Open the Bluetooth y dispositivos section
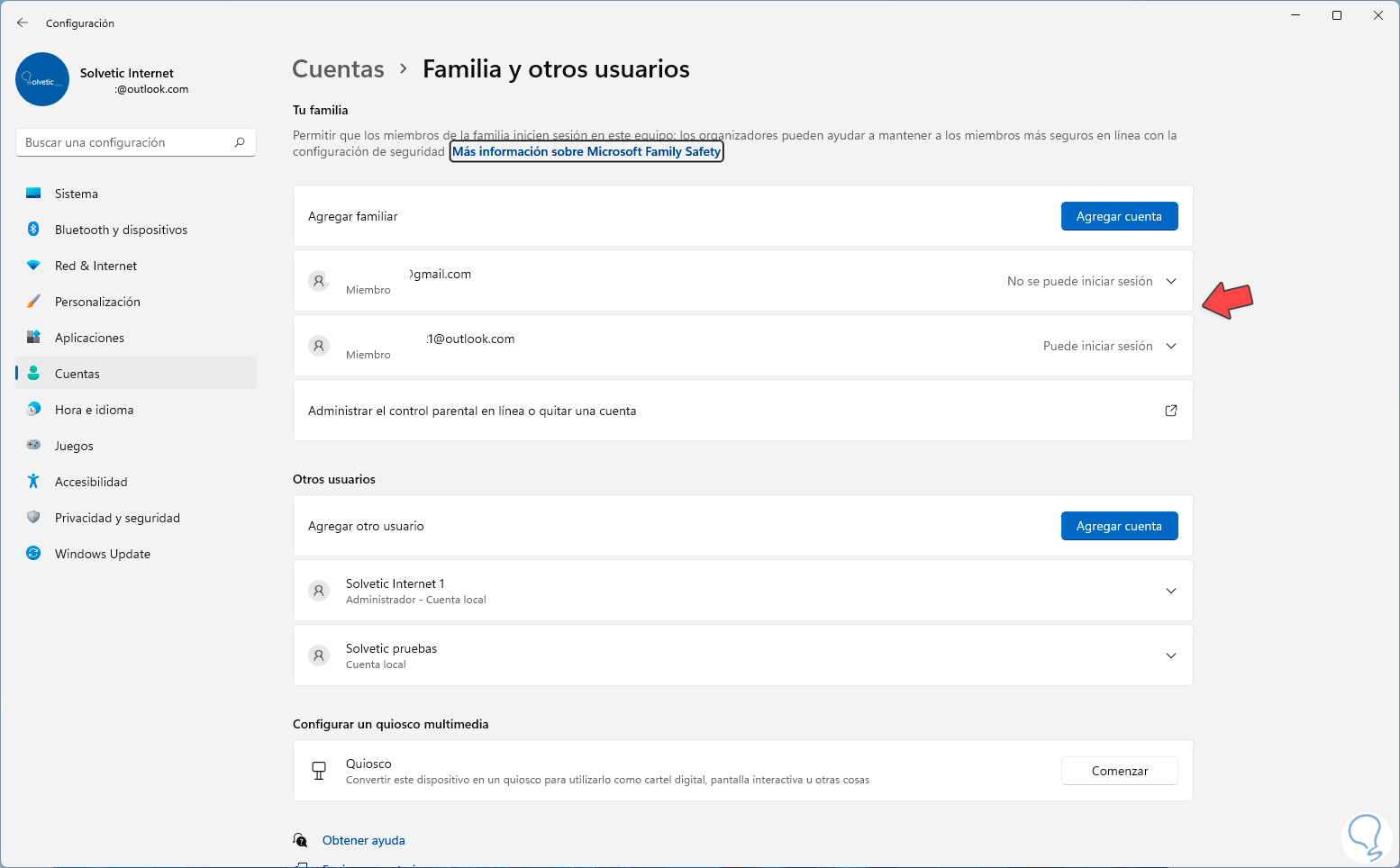The width and height of the screenshot is (1400, 868). [121, 230]
